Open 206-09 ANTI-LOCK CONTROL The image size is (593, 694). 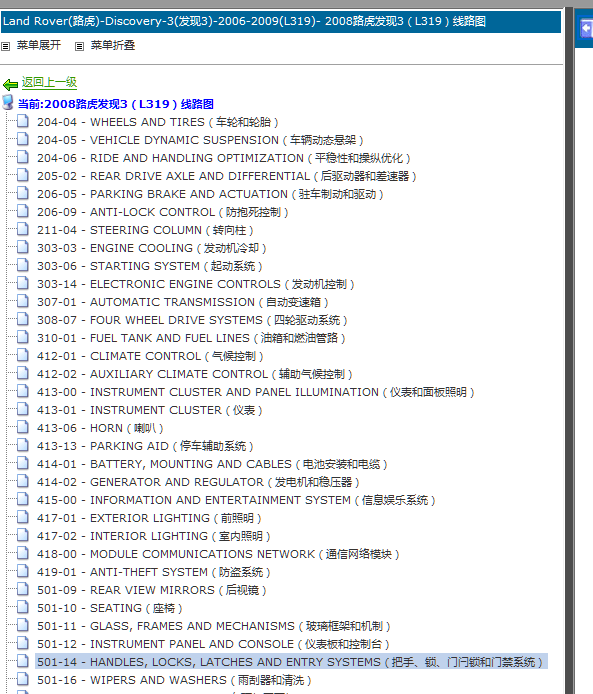coord(162,212)
